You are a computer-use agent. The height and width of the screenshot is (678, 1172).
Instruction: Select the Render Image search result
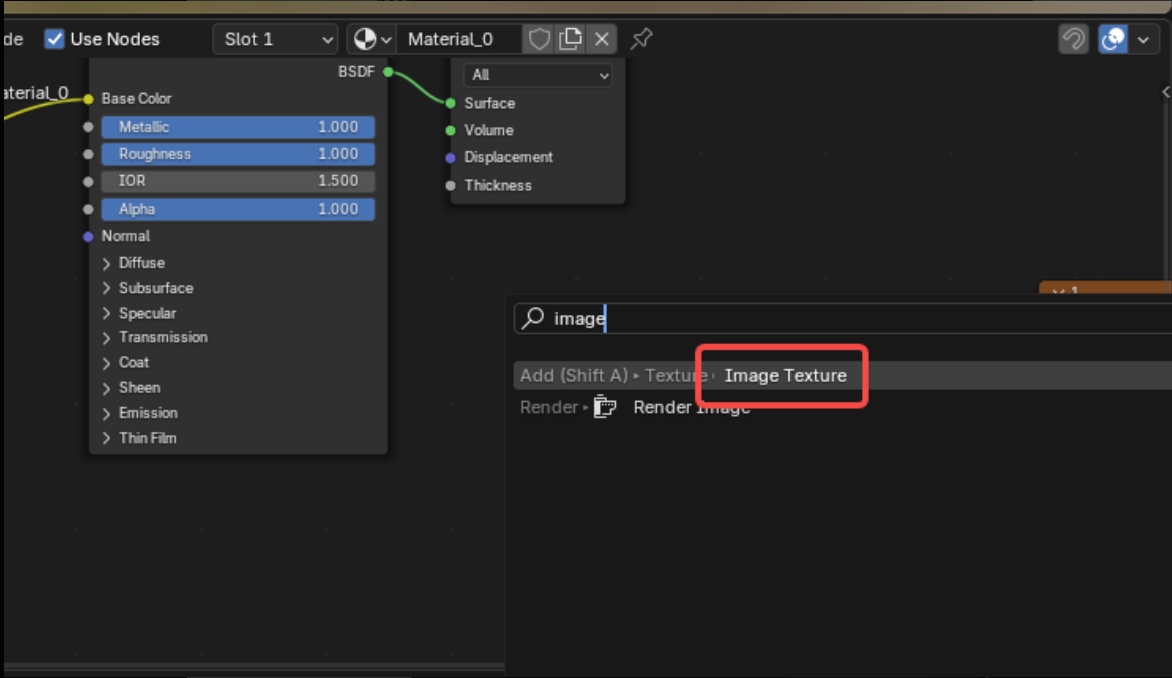click(x=691, y=407)
